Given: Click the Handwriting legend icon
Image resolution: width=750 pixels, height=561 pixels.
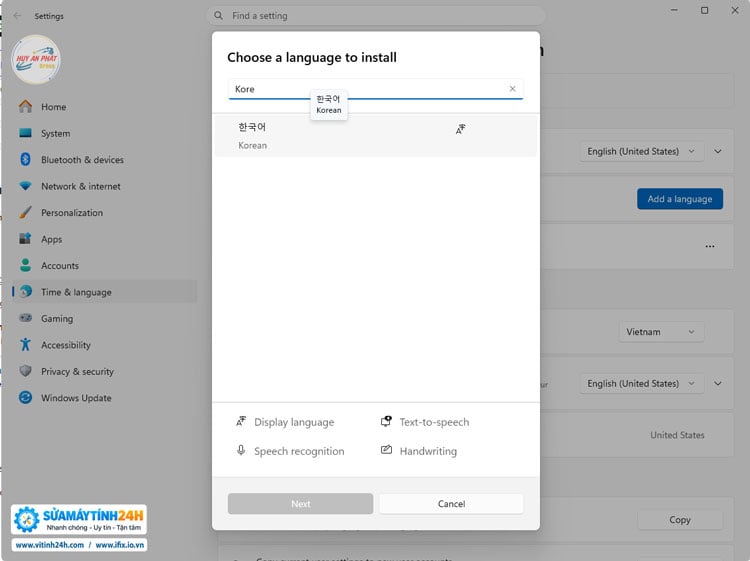Looking at the screenshot, I should pyautogui.click(x=386, y=450).
